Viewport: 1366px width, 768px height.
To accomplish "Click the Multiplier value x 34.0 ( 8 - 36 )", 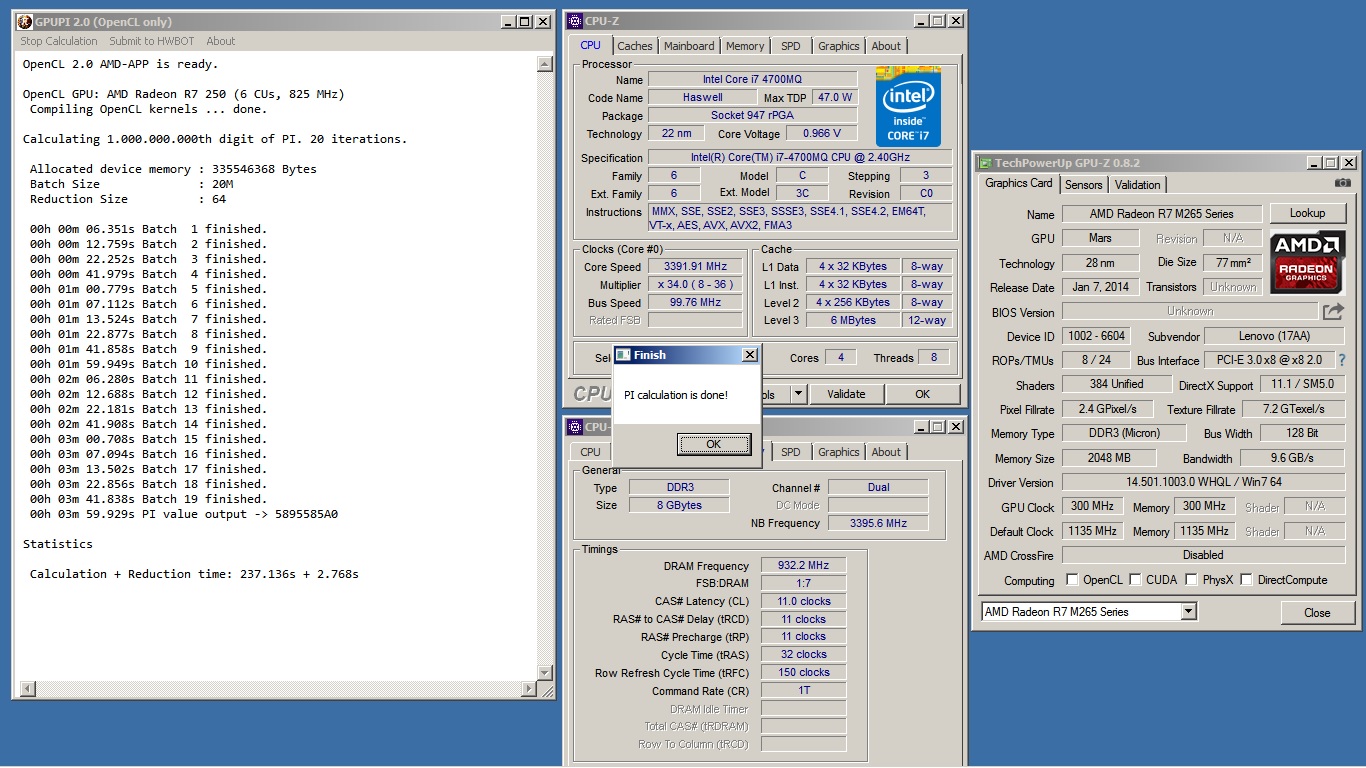I will point(695,285).
